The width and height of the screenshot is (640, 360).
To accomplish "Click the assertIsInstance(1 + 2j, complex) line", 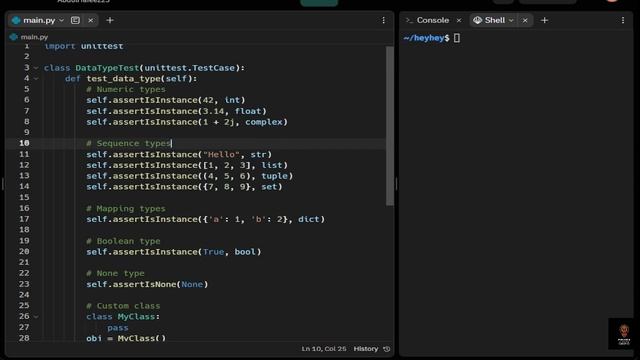I will [187, 122].
